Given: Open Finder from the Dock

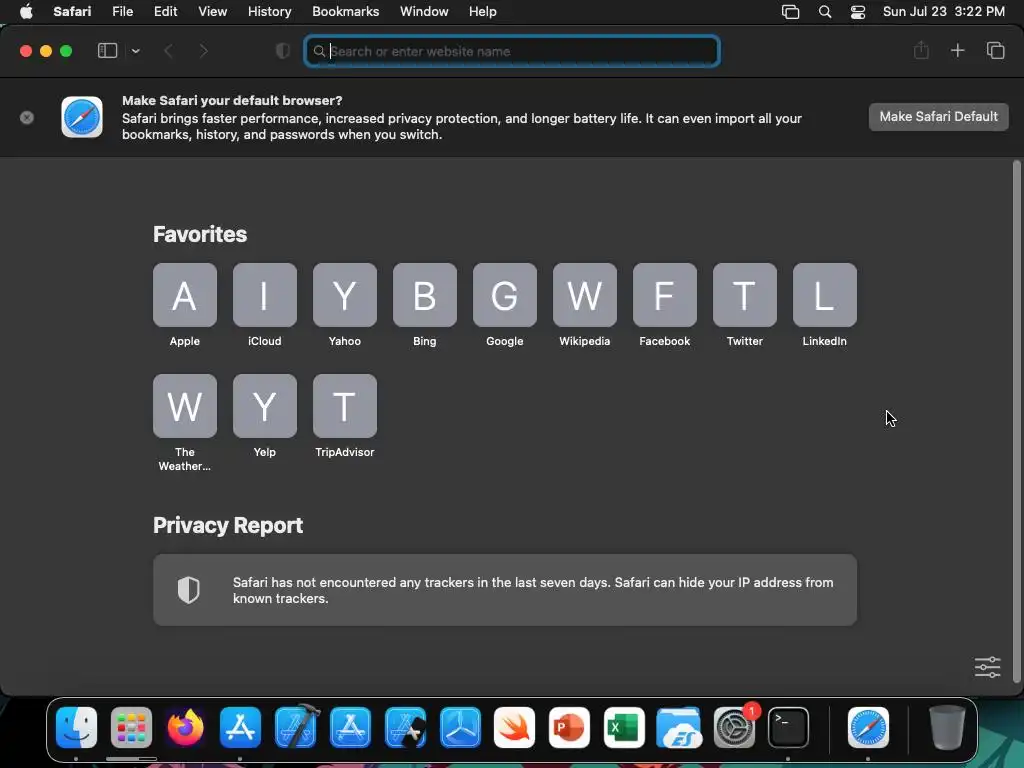Looking at the screenshot, I should (76, 728).
